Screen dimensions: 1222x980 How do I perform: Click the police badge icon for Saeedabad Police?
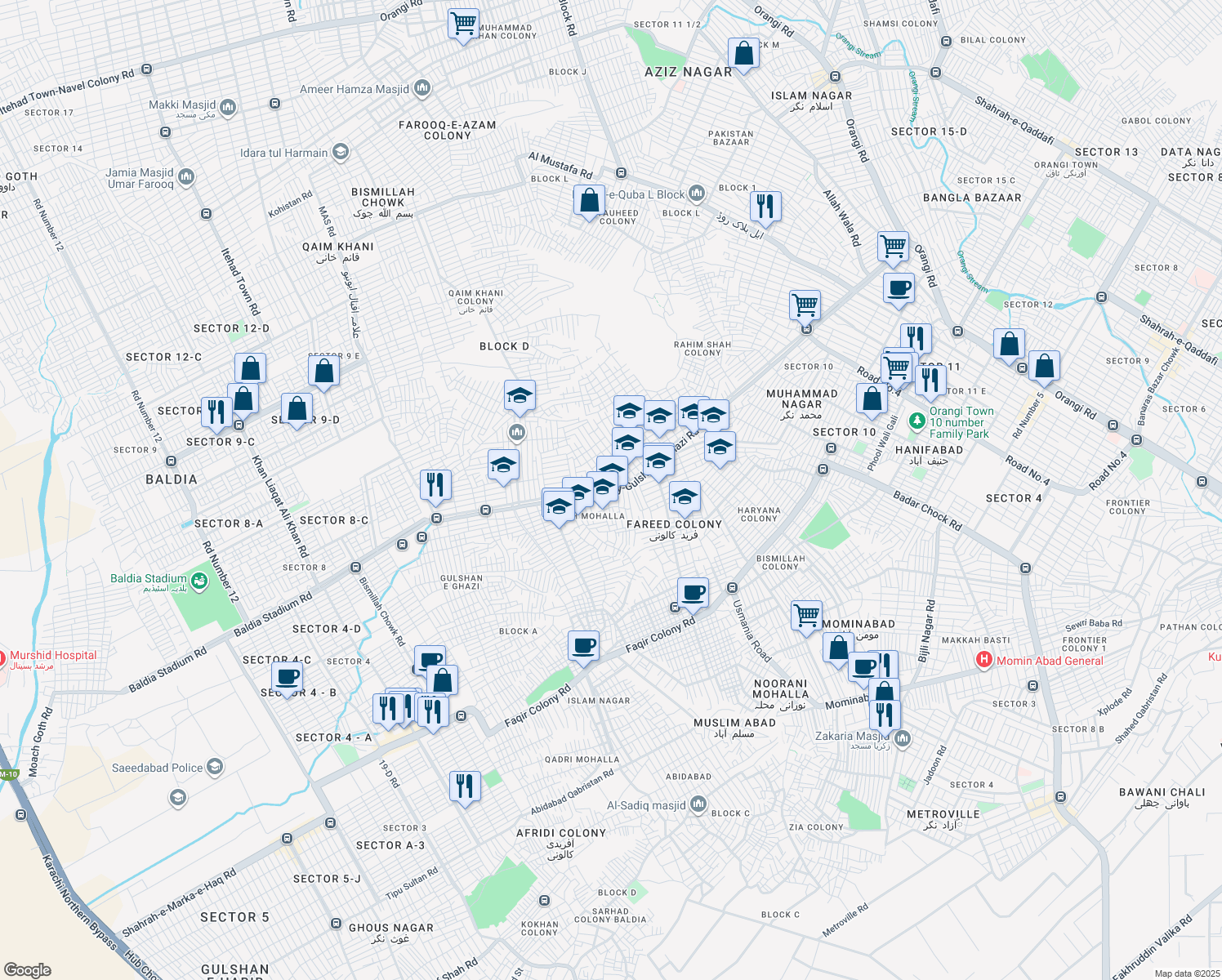pos(215,767)
